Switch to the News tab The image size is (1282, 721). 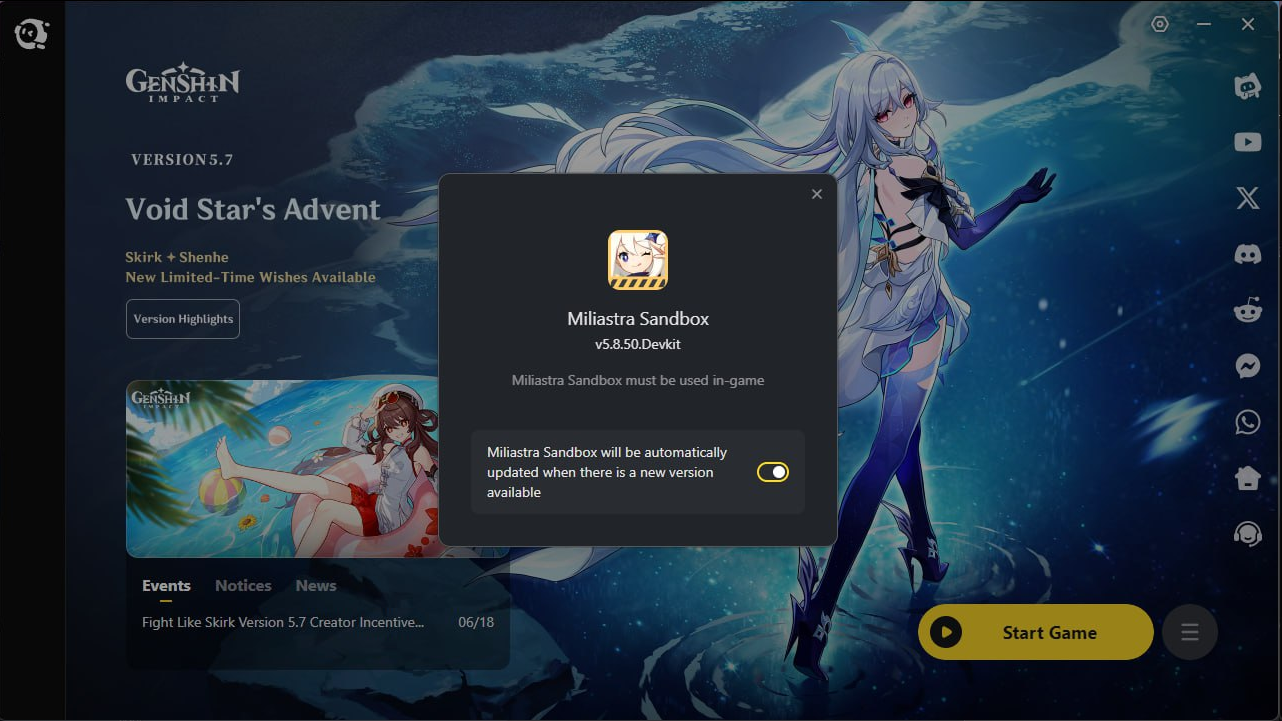click(316, 586)
